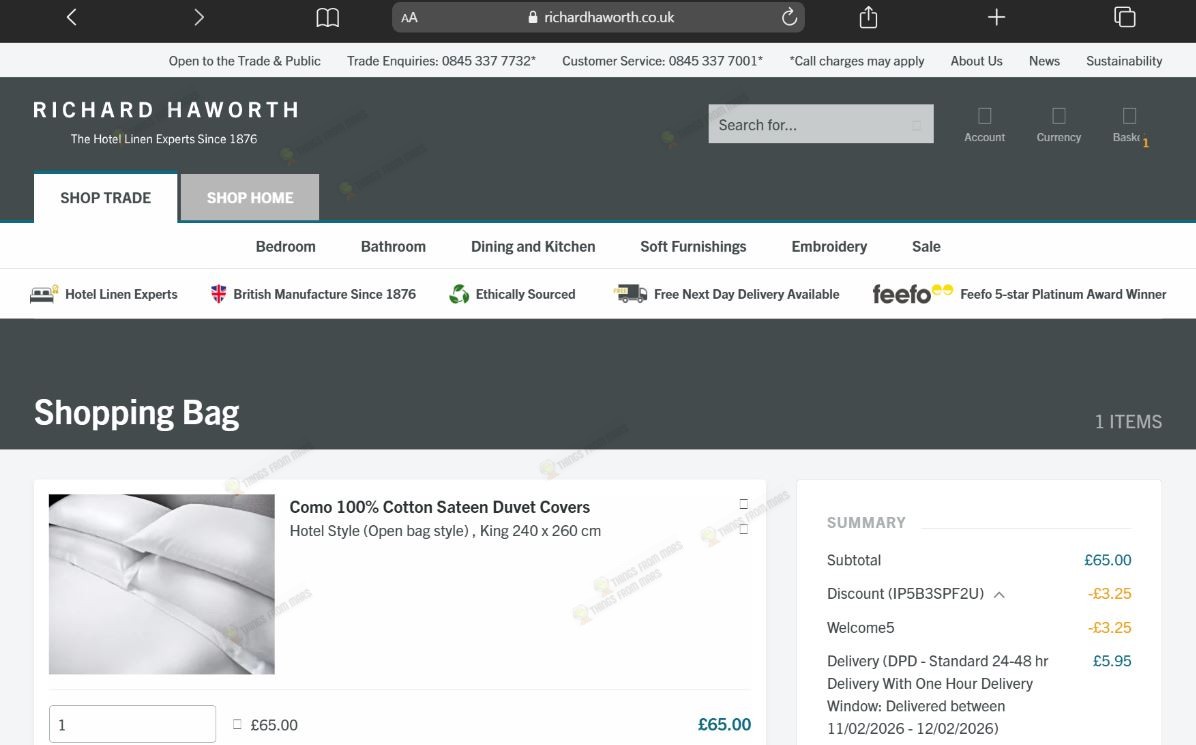Click the Ethically Sourced recycle icon
The height and width of the screenshot is (745, 1196).
(x=459, y=294)
